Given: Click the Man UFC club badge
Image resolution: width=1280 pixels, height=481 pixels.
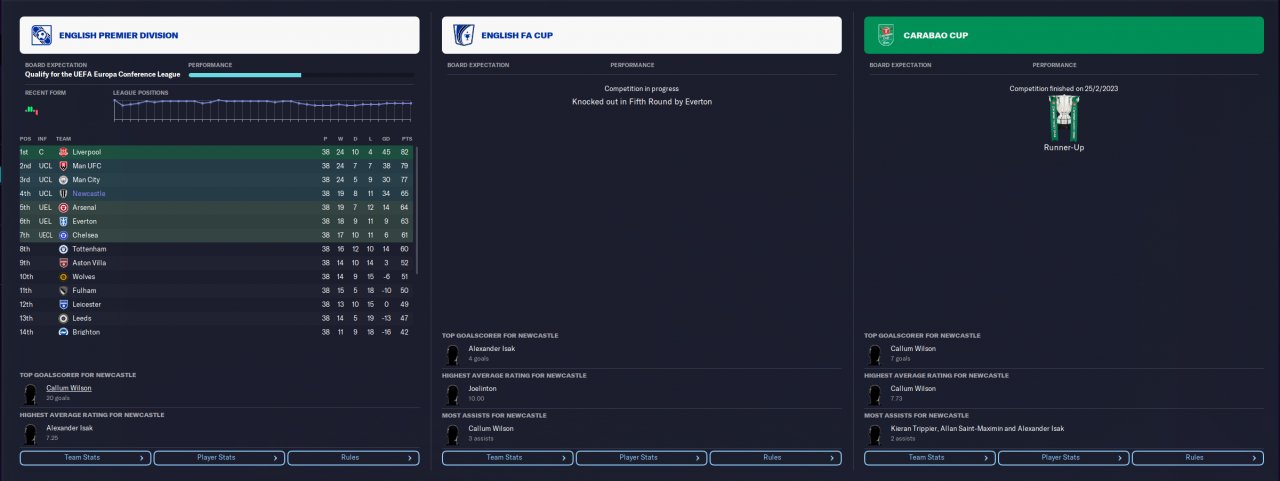Looking at the screenshot, I should pos(63,166).
